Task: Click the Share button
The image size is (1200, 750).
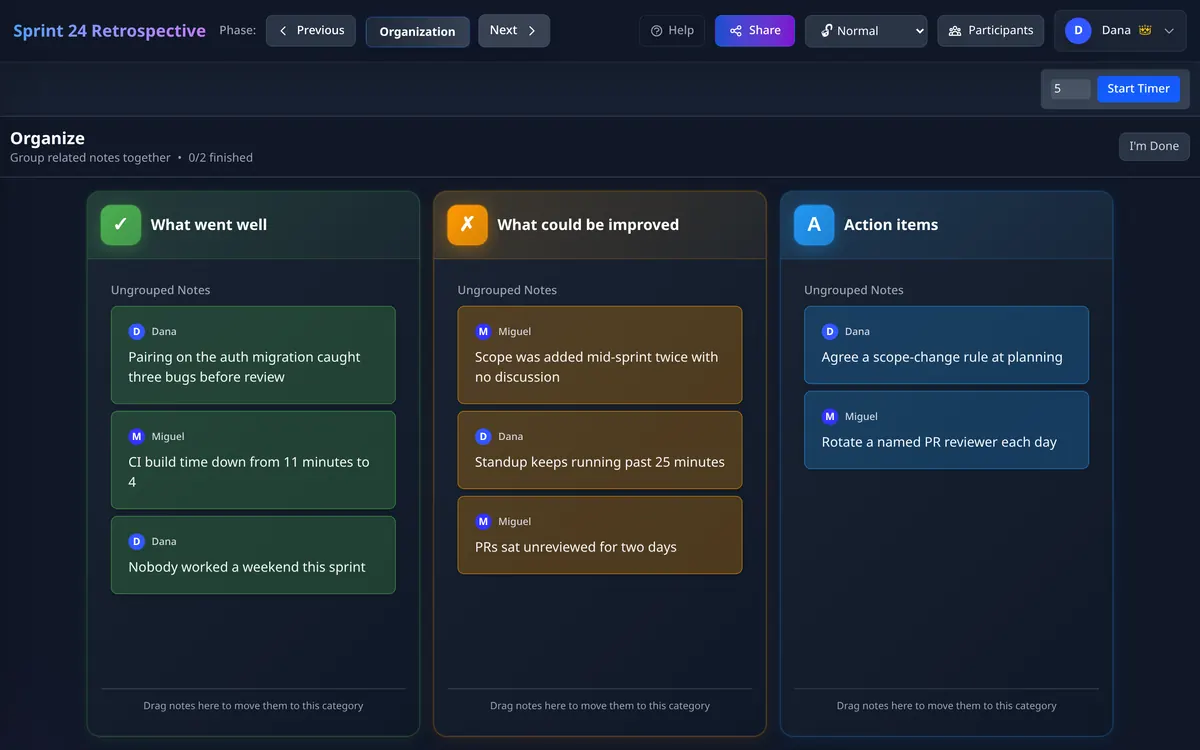Action: [755, 31]
